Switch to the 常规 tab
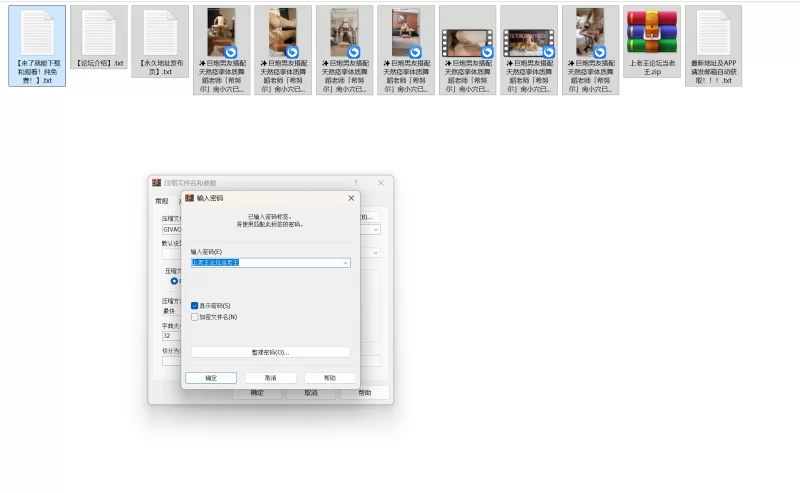The height and width of the screenshot is (493, 800). pos(162,201)
